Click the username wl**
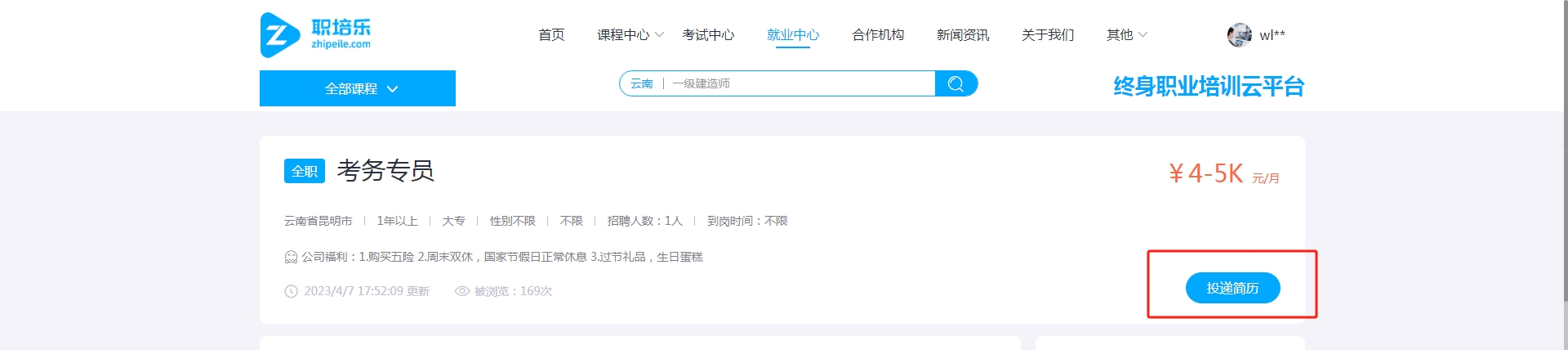Screen dimensions: 1568x350 tap(1272, 35)
